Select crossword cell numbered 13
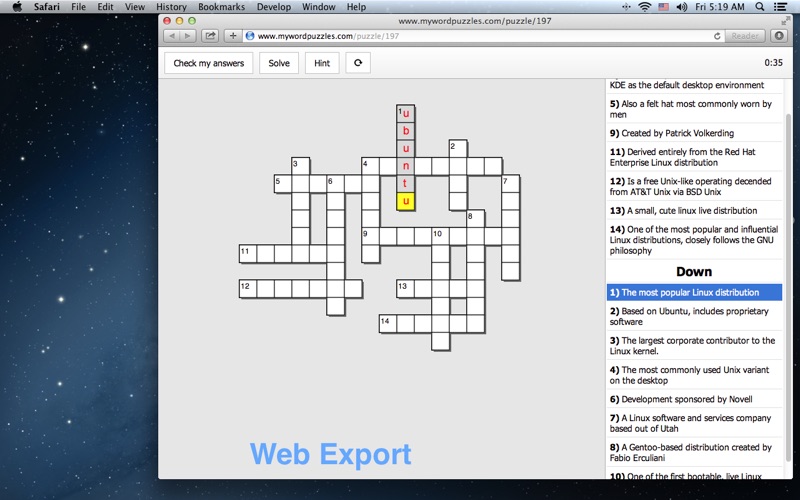Screen dimensions: 800x500 (406, 288)
